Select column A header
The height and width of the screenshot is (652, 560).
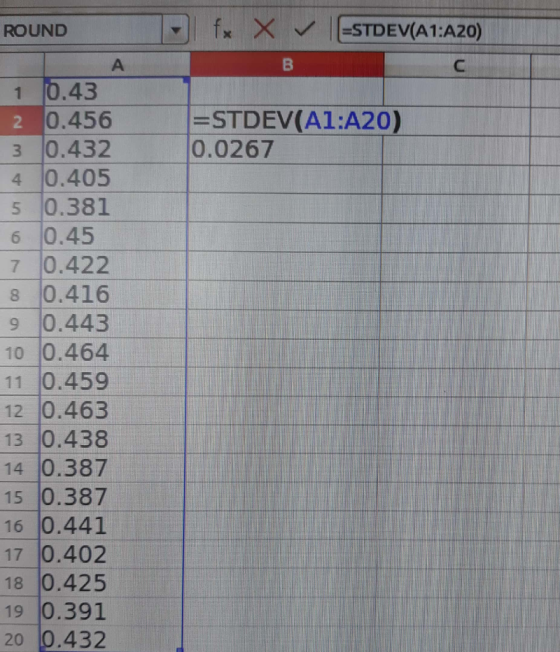click(x=117, y=65)
